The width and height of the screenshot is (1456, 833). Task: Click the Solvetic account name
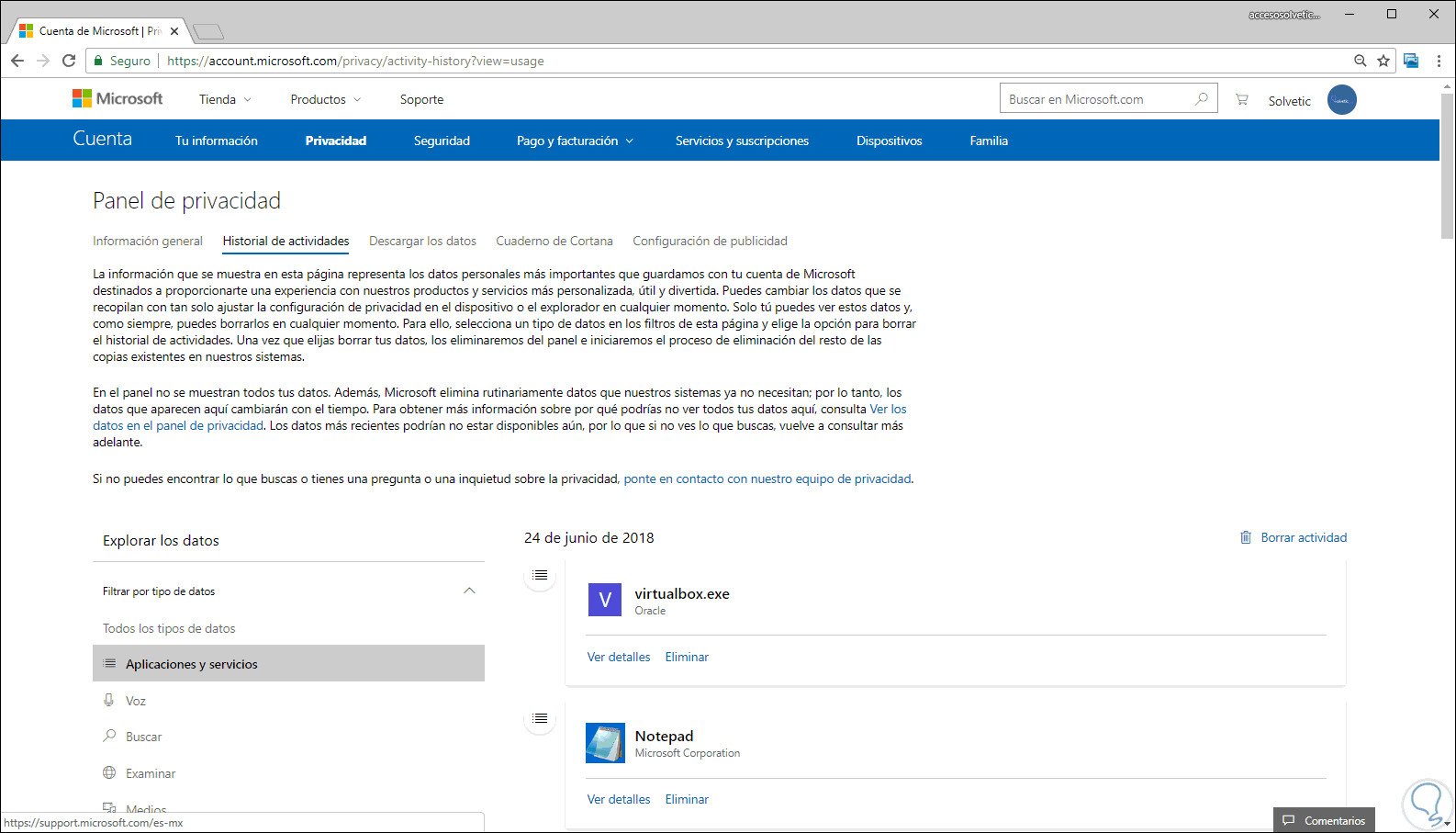pyautogui.click(x=1289, y=101)
